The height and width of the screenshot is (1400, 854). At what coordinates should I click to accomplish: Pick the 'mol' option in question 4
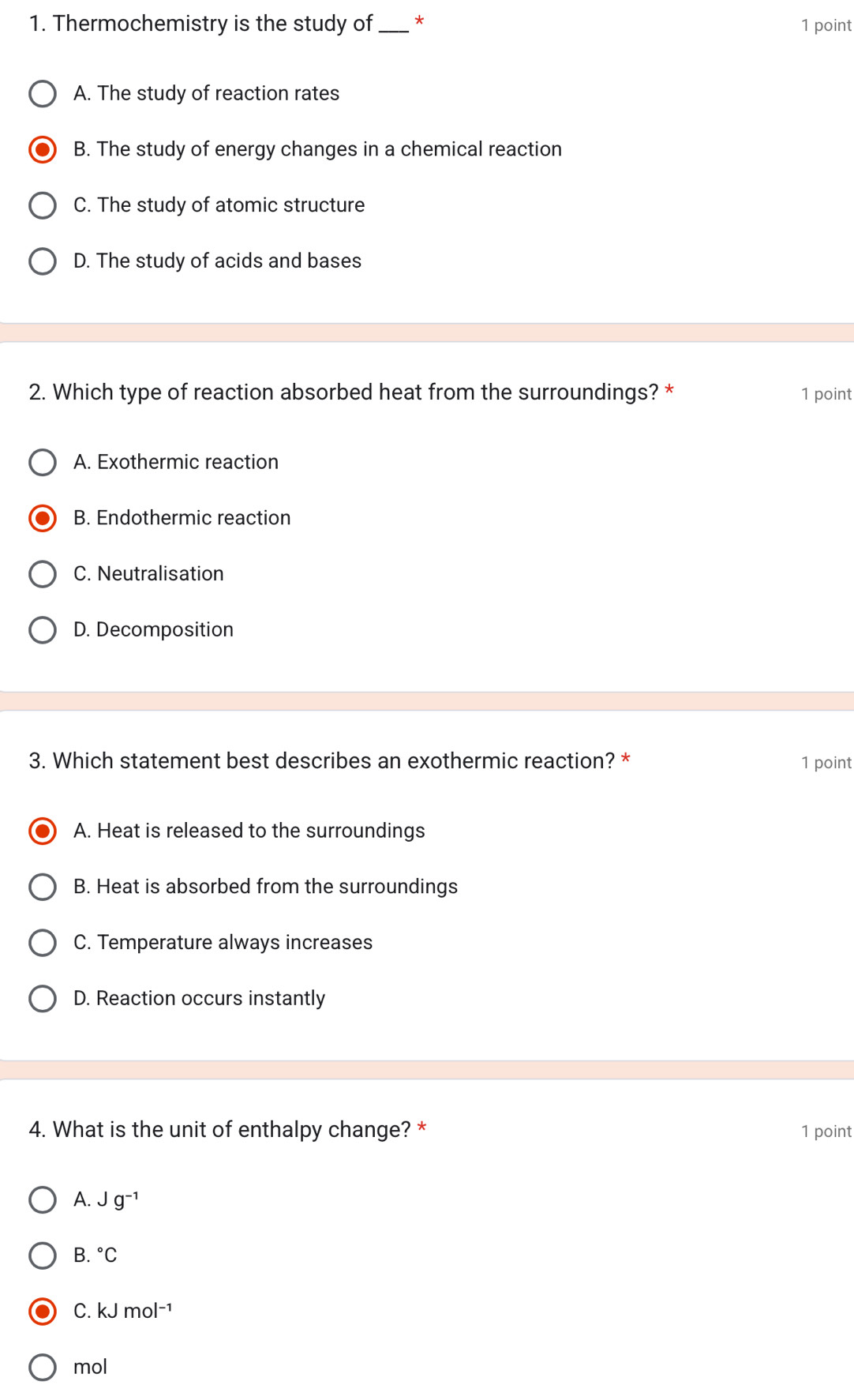pos(43,1368)
